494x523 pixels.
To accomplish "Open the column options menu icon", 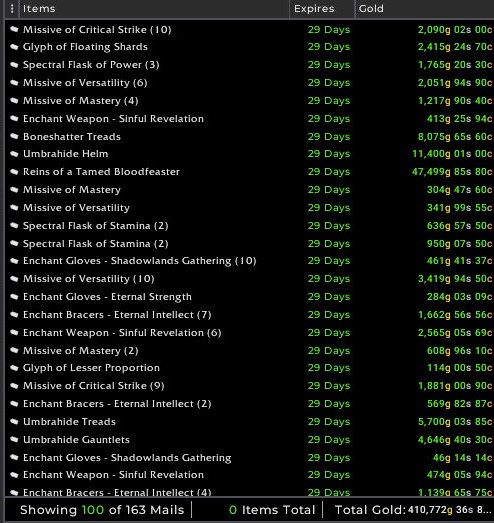I will 12,9.
